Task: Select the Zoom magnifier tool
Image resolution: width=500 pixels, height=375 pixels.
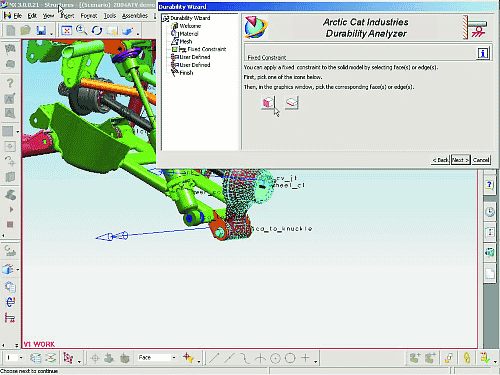Action: click(x=81, y=30)
